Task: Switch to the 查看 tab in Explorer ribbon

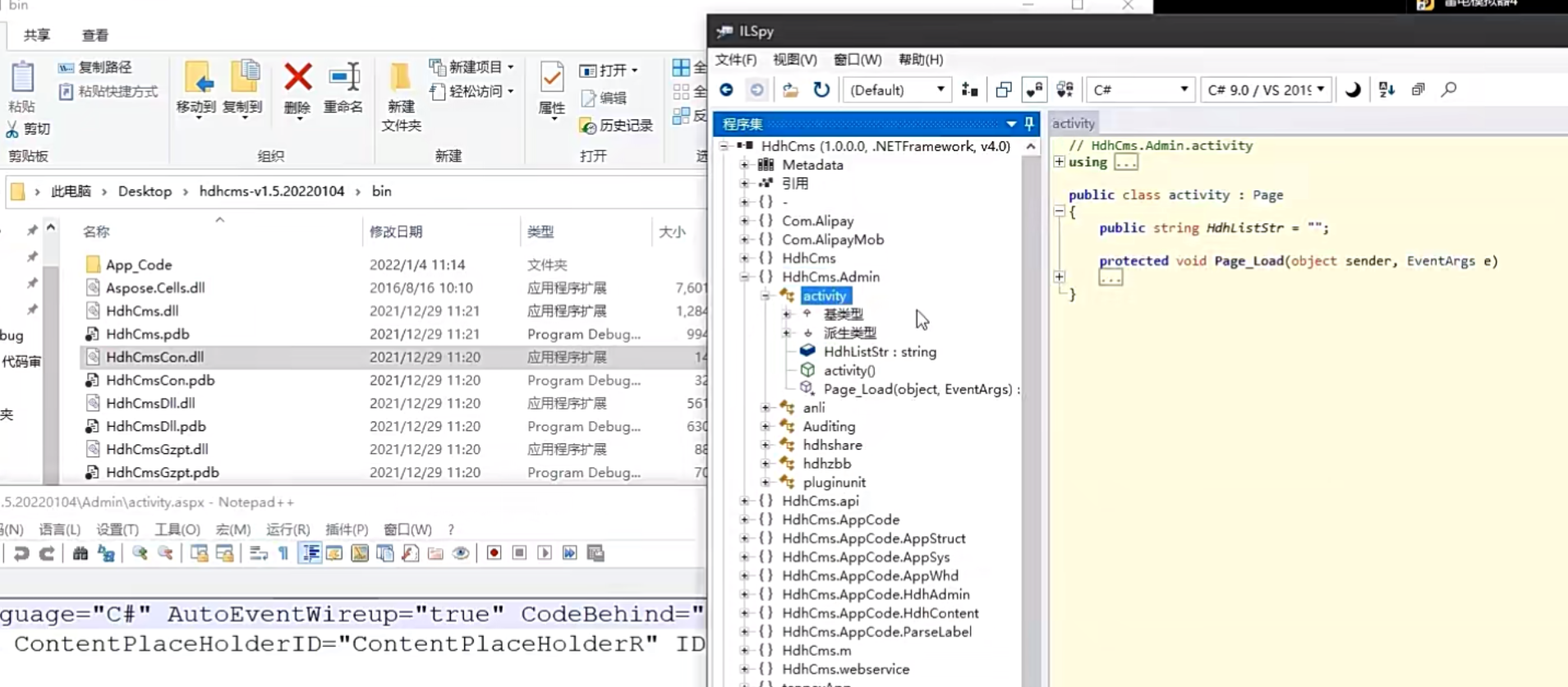Action: tap(95, 35)
